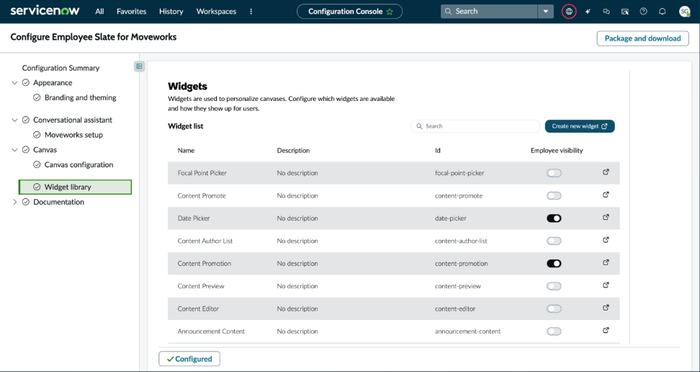Click the header icon left of the help icon
This screenshot has width=700, height=372.
click(x=625, y=12)
